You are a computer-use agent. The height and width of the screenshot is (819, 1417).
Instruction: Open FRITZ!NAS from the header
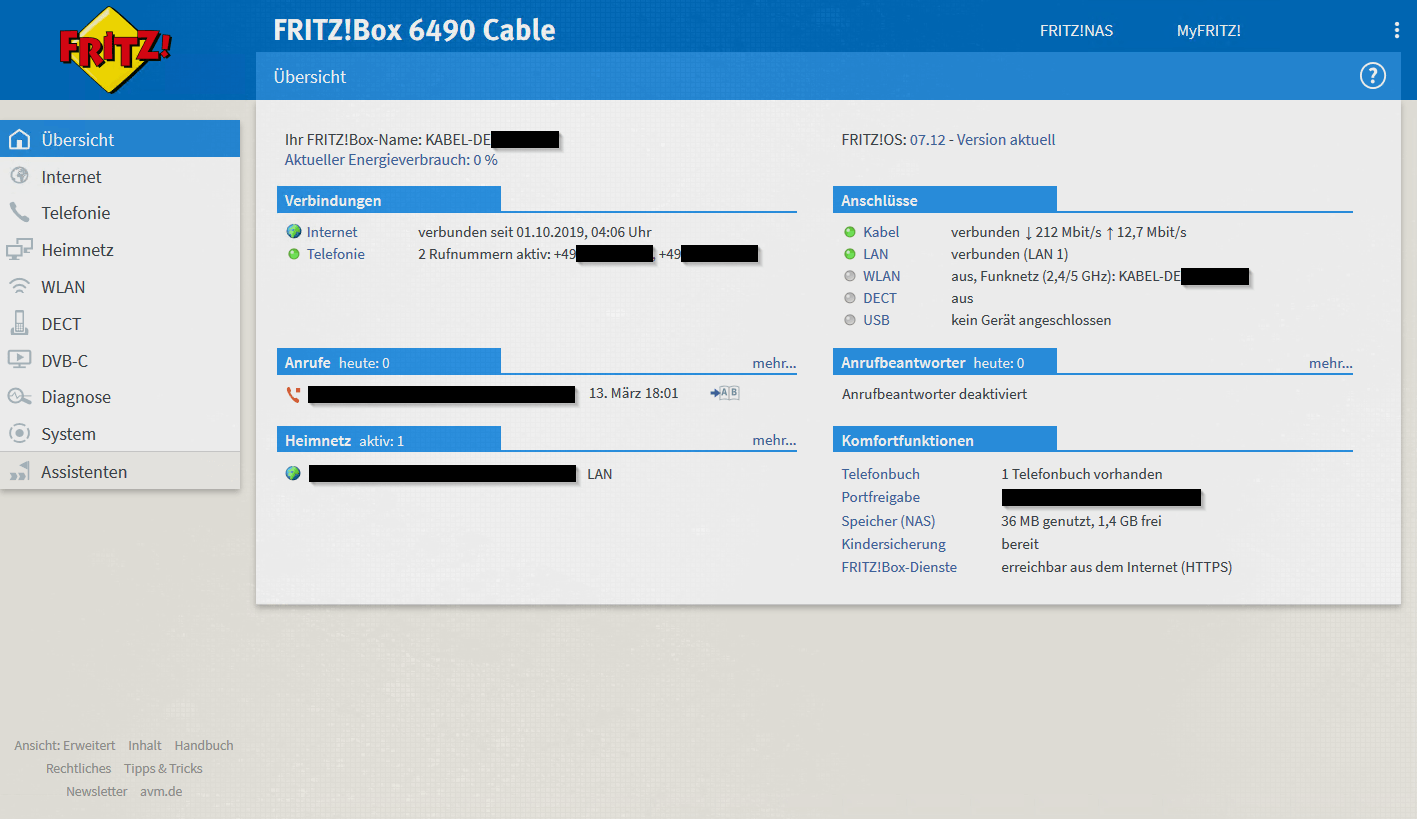point(1076,31)
